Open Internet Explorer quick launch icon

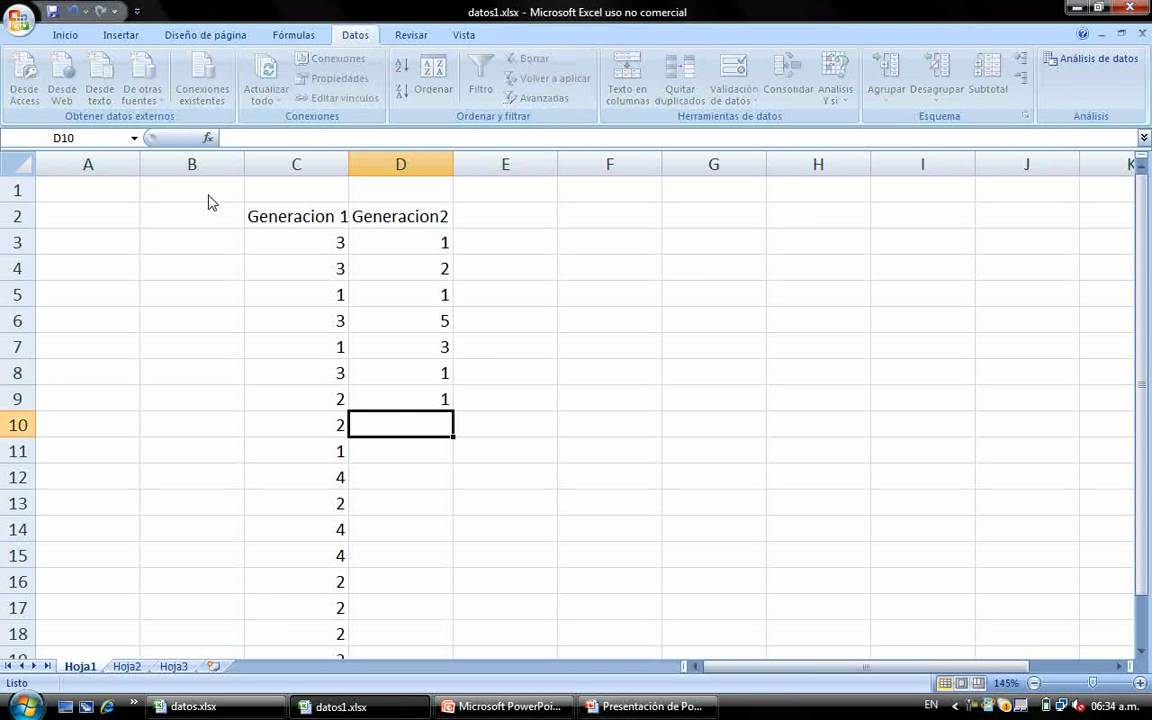click(107, 707)
